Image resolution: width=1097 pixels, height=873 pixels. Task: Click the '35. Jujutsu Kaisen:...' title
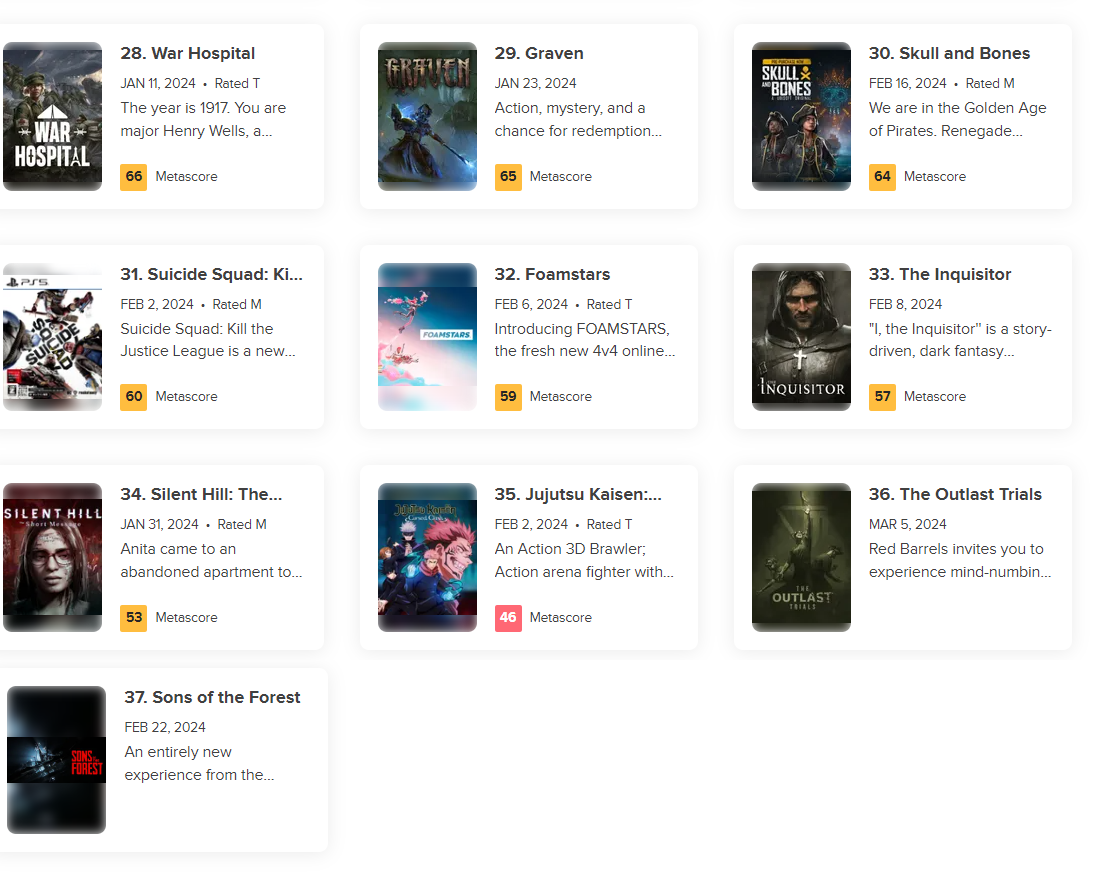point(578,495)
